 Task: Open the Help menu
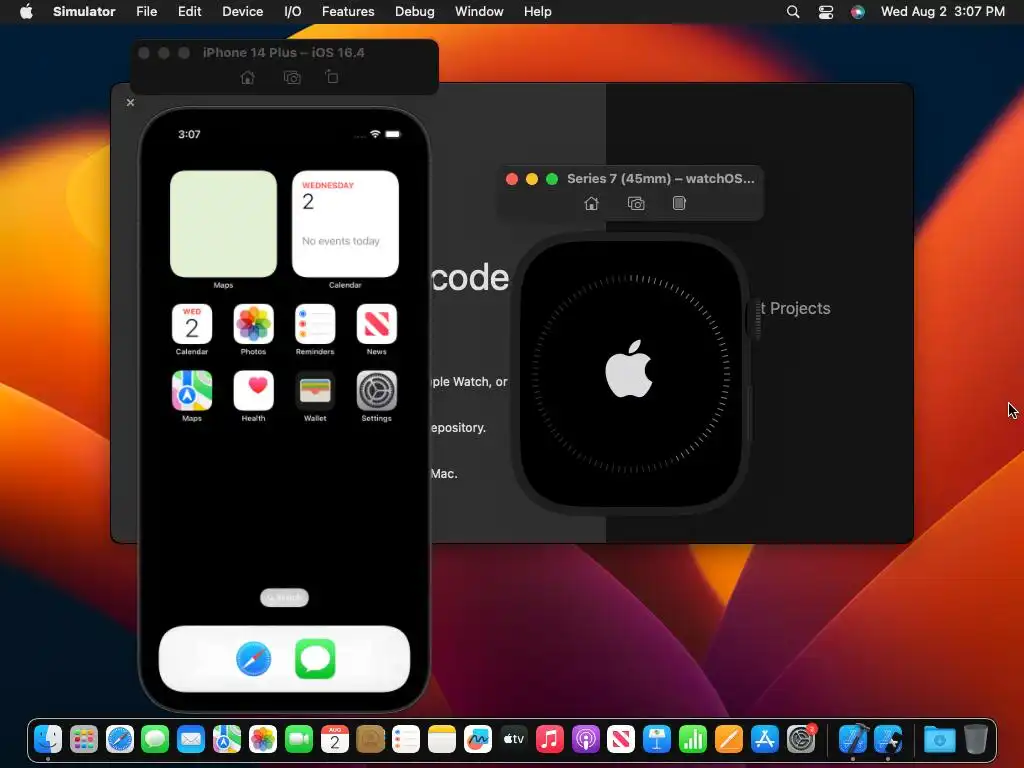537,12
